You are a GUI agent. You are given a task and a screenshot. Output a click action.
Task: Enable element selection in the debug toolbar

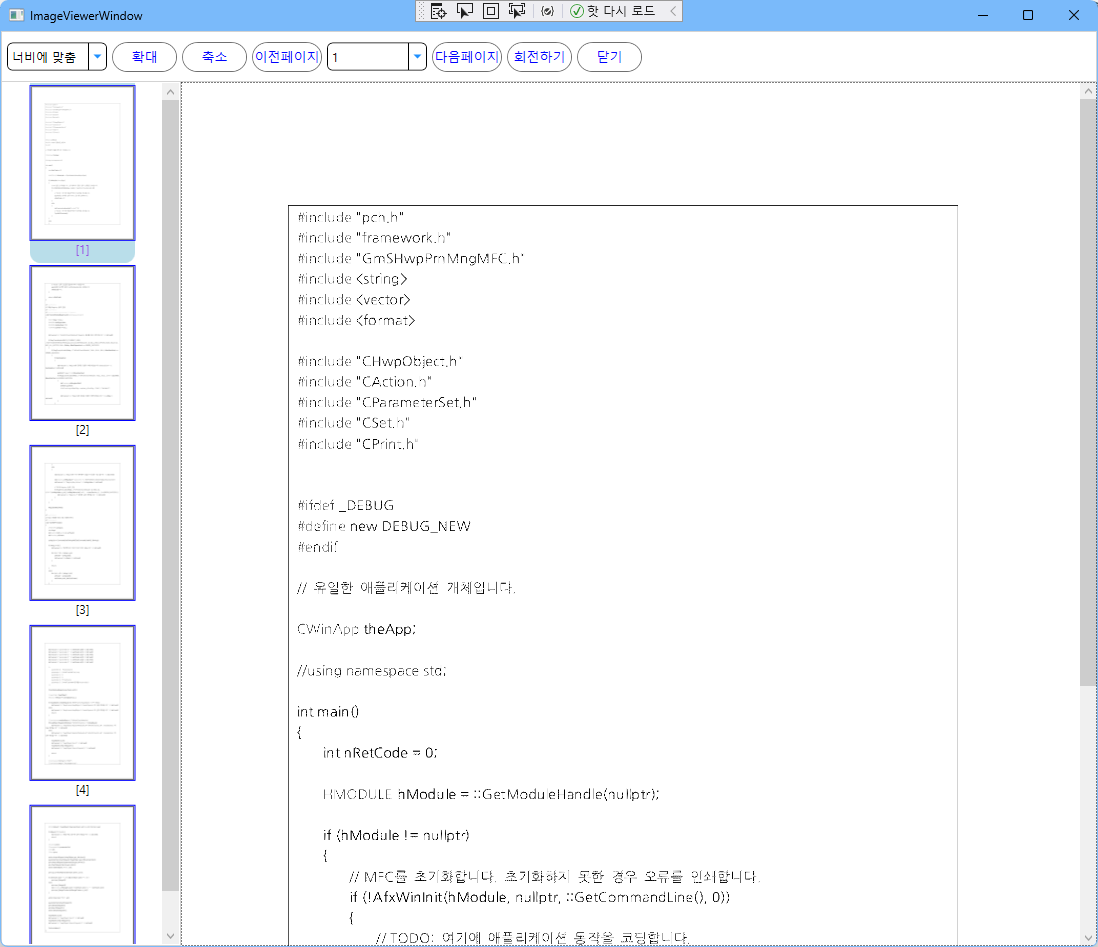464,11
